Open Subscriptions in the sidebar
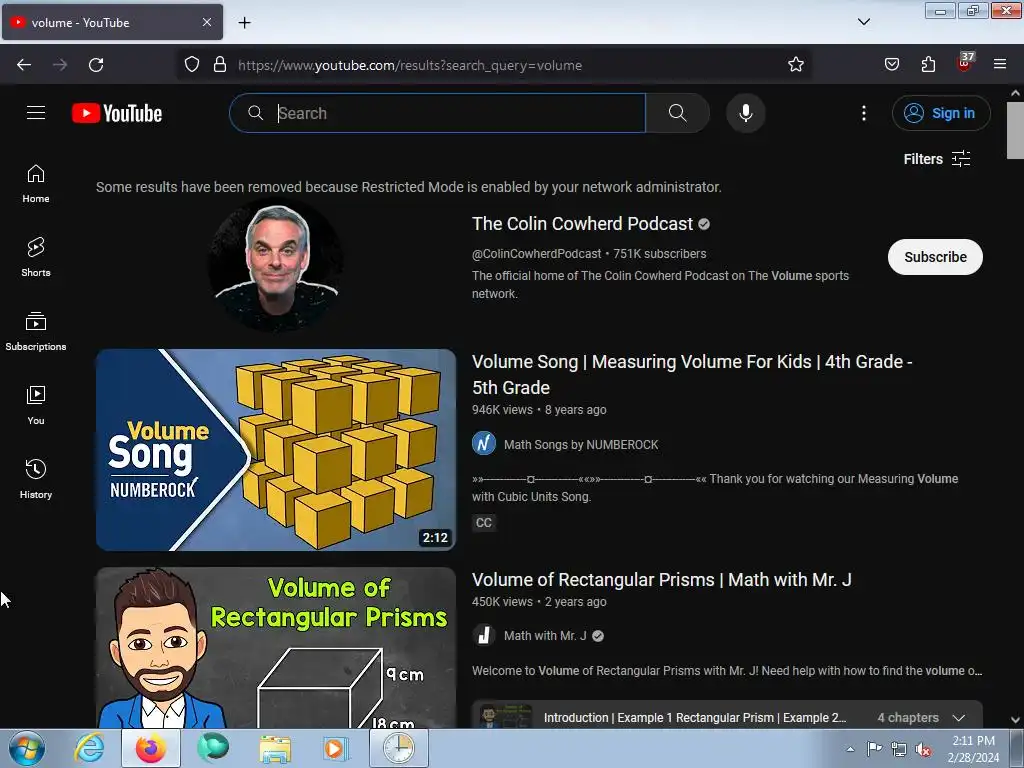 pyautogui.click(x=36, y=332)
